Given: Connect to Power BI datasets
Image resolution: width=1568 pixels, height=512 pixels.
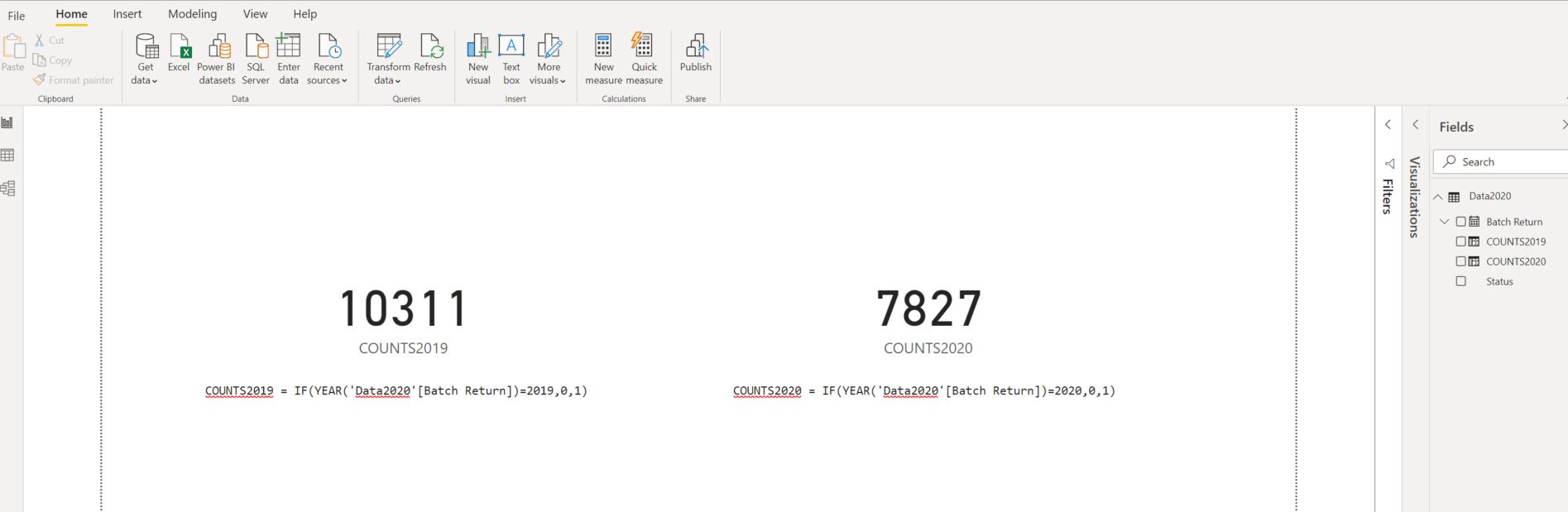Looking at the screenshot, I should [x=217, y=59].
